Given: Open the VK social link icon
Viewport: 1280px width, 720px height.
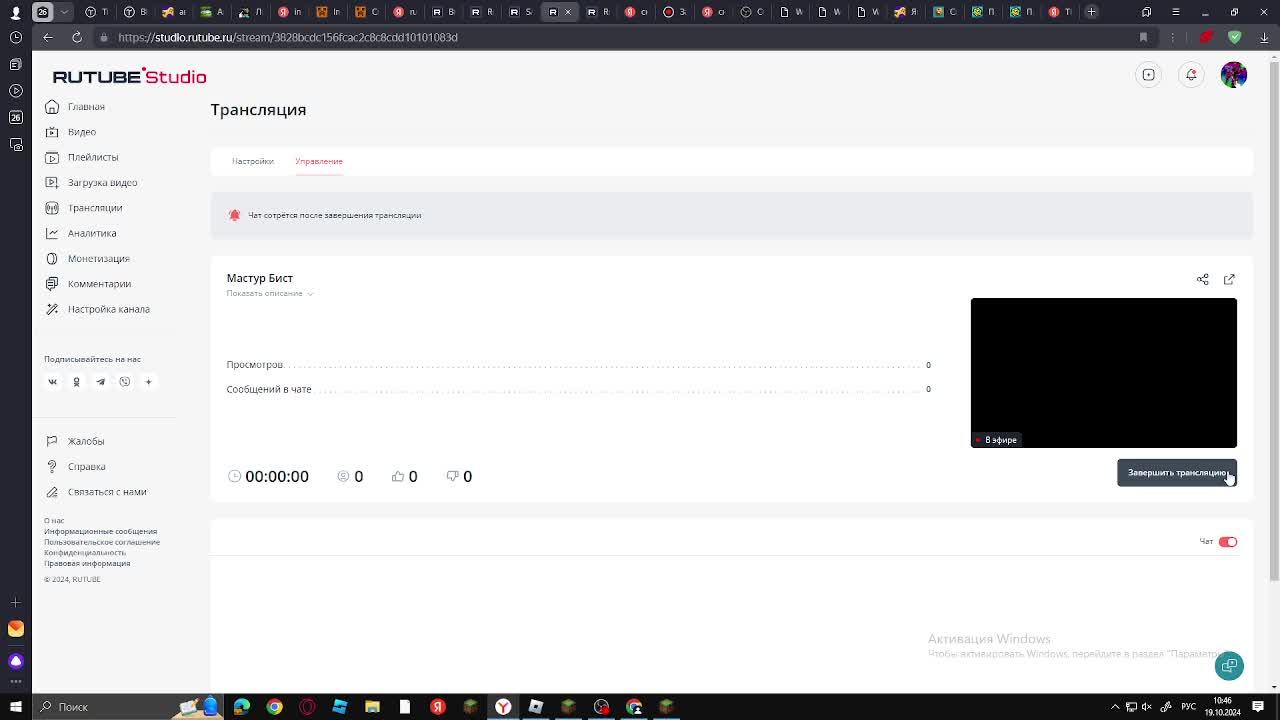Looking at the screenshot, I should pos(53,382).
